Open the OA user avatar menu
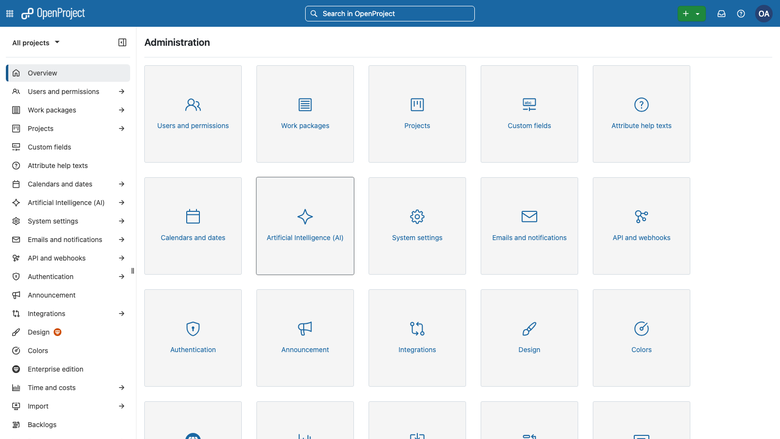780x439 pixels. click(764, 13)
